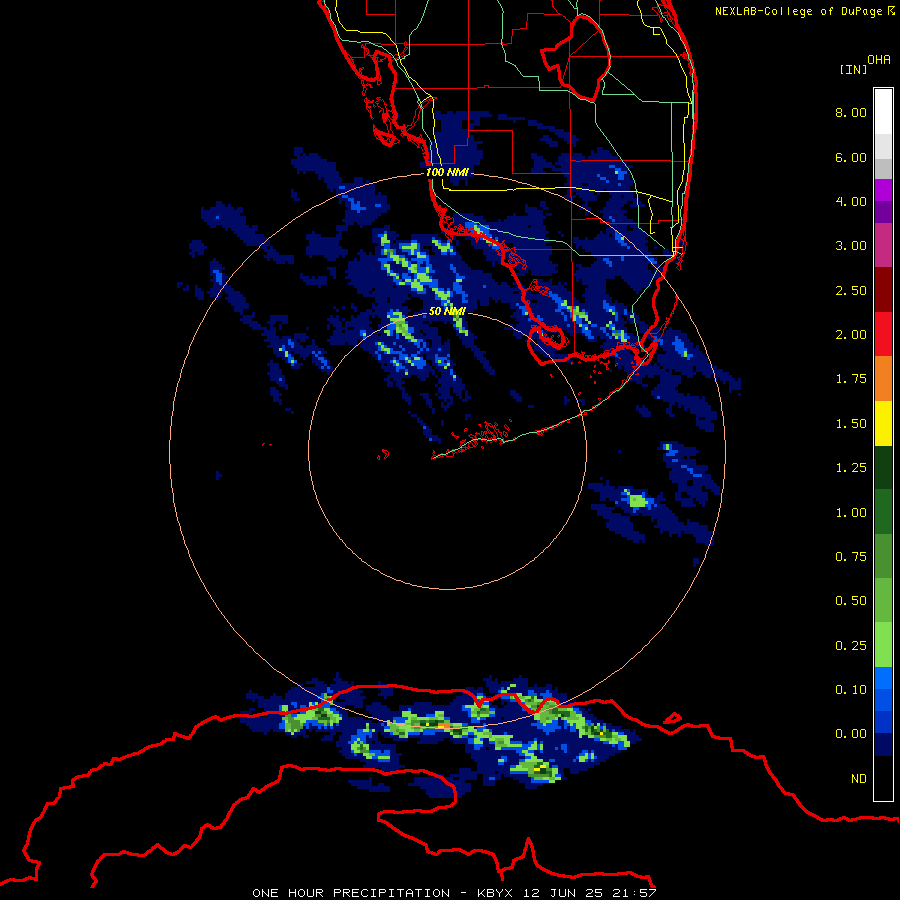The image size is (900, 900).
Task: Select the 2.50 legend value
Action: click(x=851, y=290)
